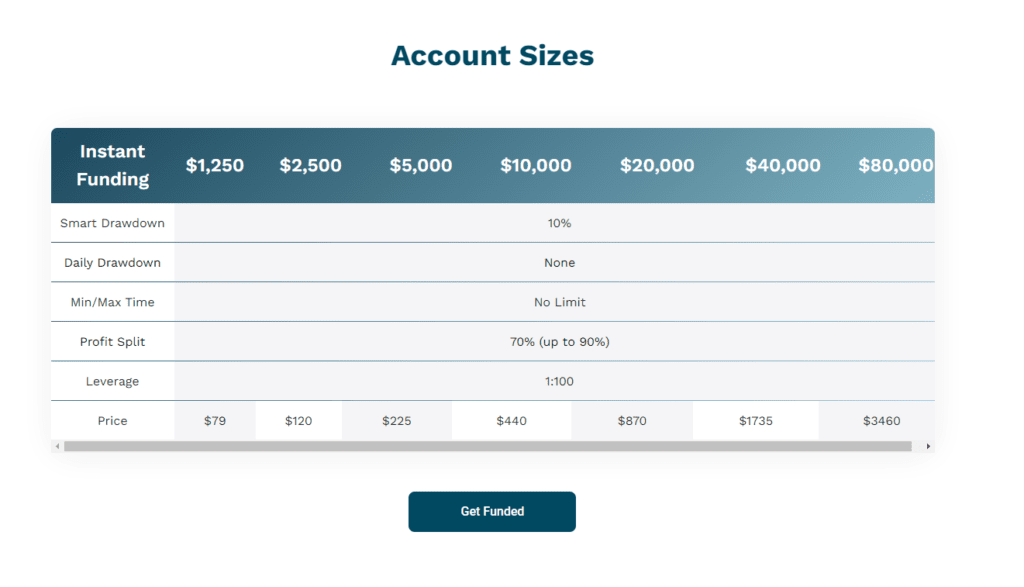Click the $79 price cell
The width and height of the screenshot is (1024, 587).
coord(215,421)
